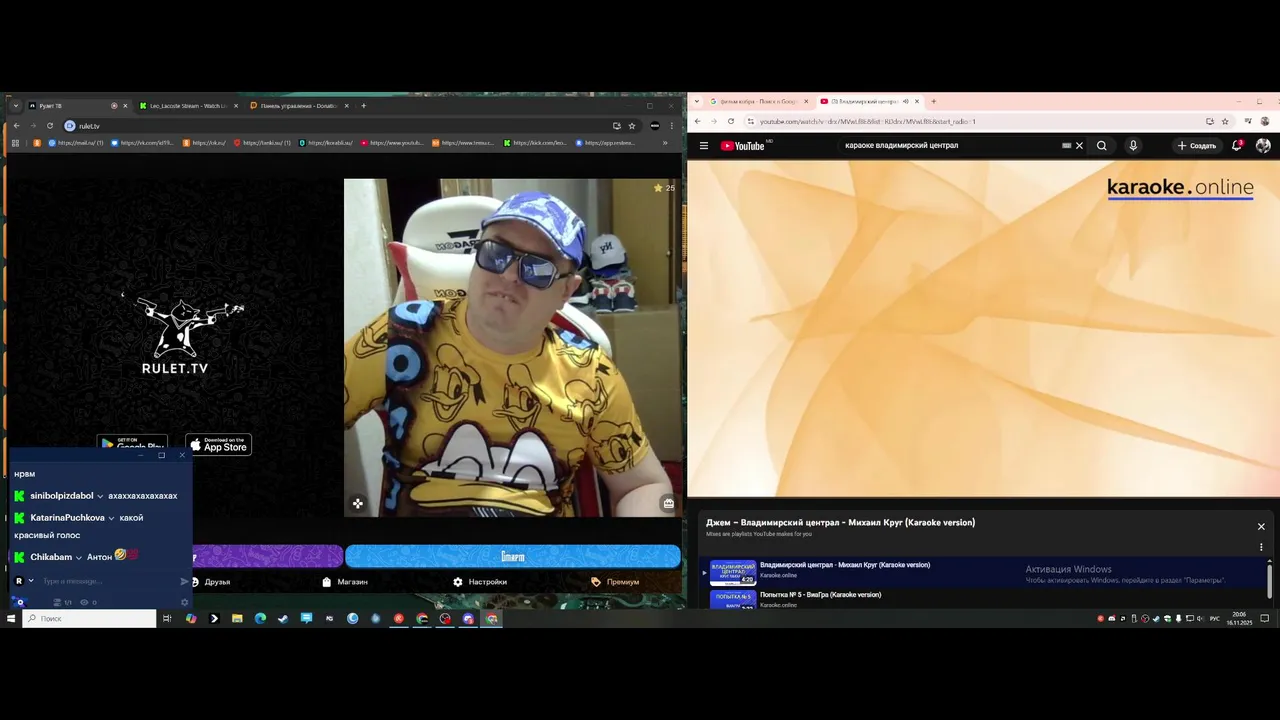This screenshot has width=1280, height=720.
Task: Open Магазин in the rulet.tv bottom menu
Action: click(x=345, y=582)
